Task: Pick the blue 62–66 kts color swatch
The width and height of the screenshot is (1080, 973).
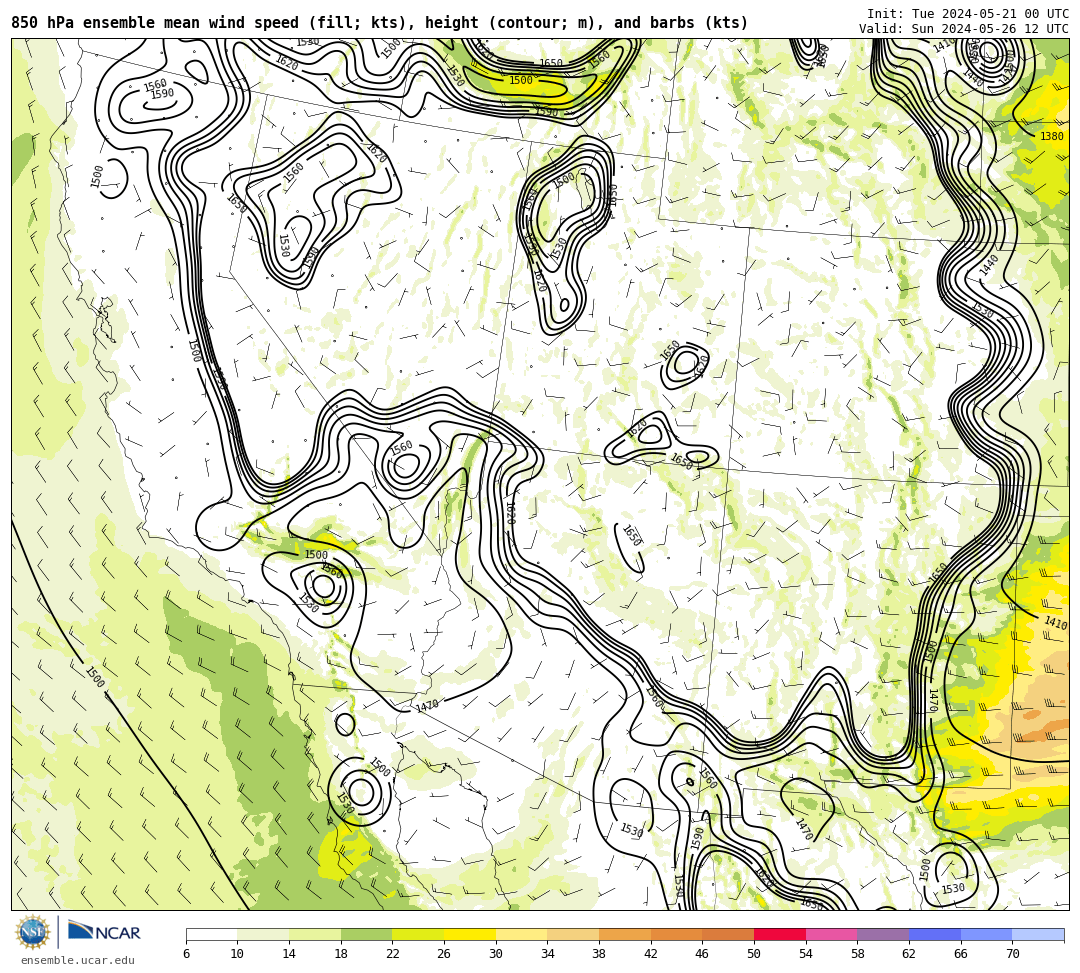Action: pos(935,934)
